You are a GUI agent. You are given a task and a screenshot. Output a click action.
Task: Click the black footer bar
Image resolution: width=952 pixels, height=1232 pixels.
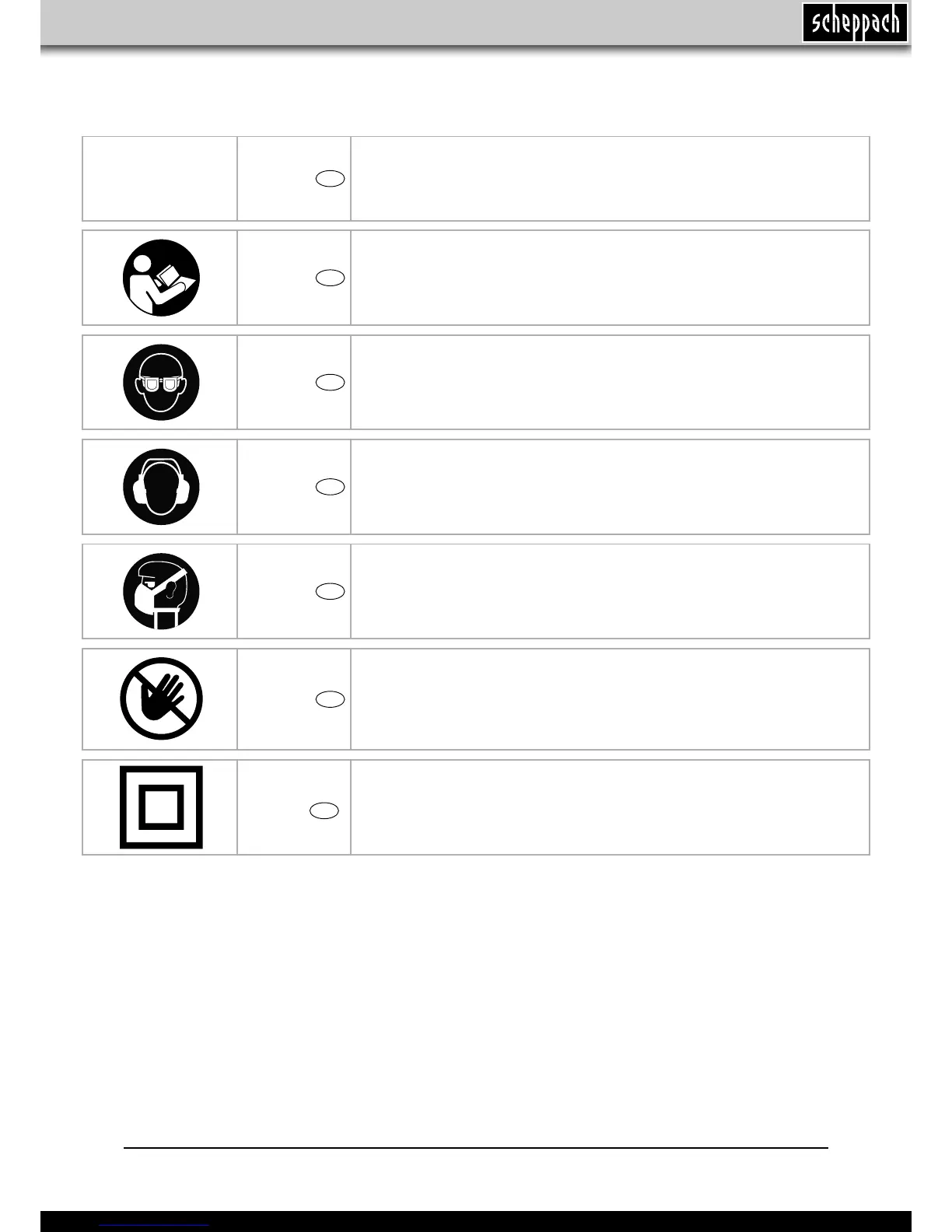coord(476,1221)
